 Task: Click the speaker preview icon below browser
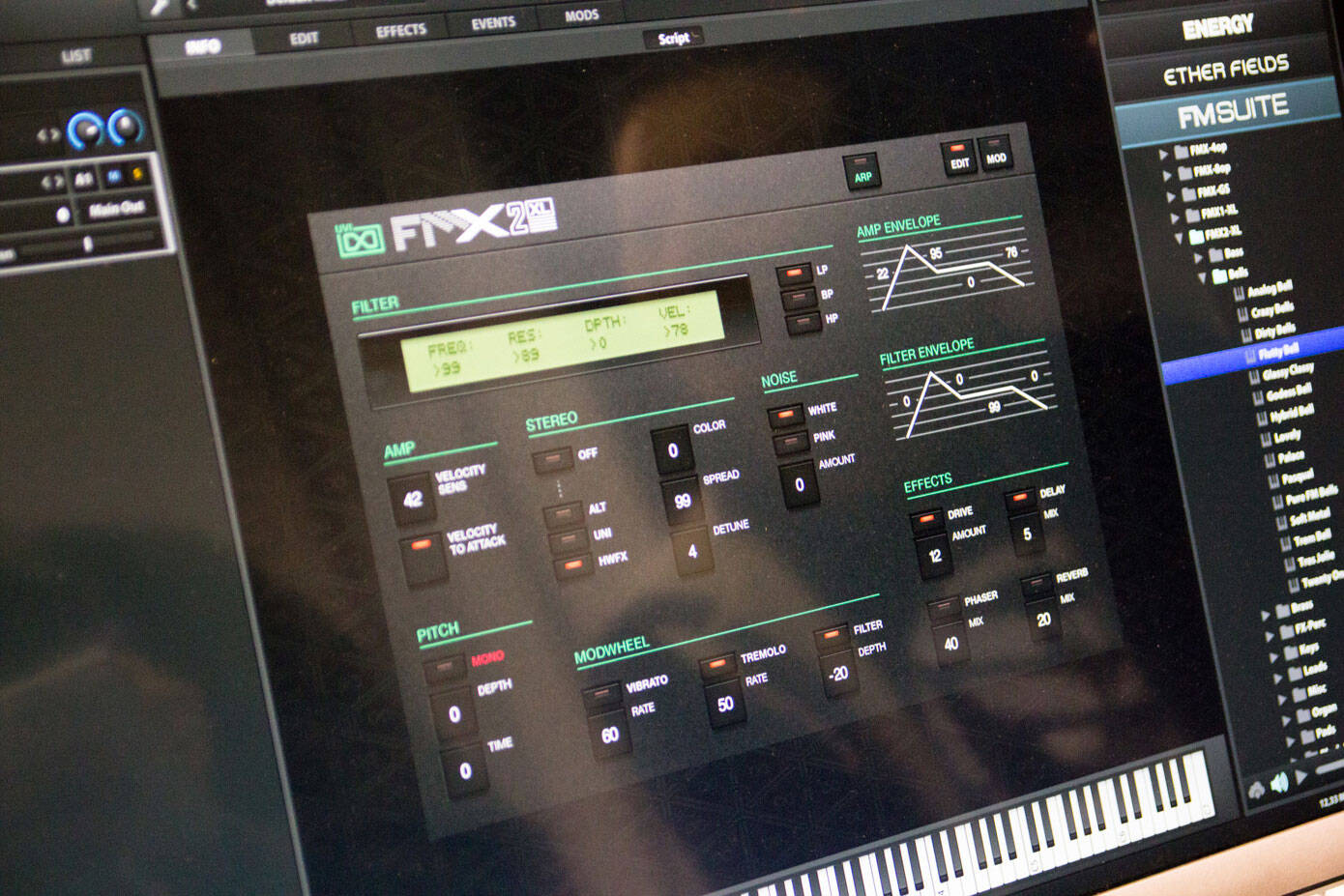click(x=1279, y=783)
